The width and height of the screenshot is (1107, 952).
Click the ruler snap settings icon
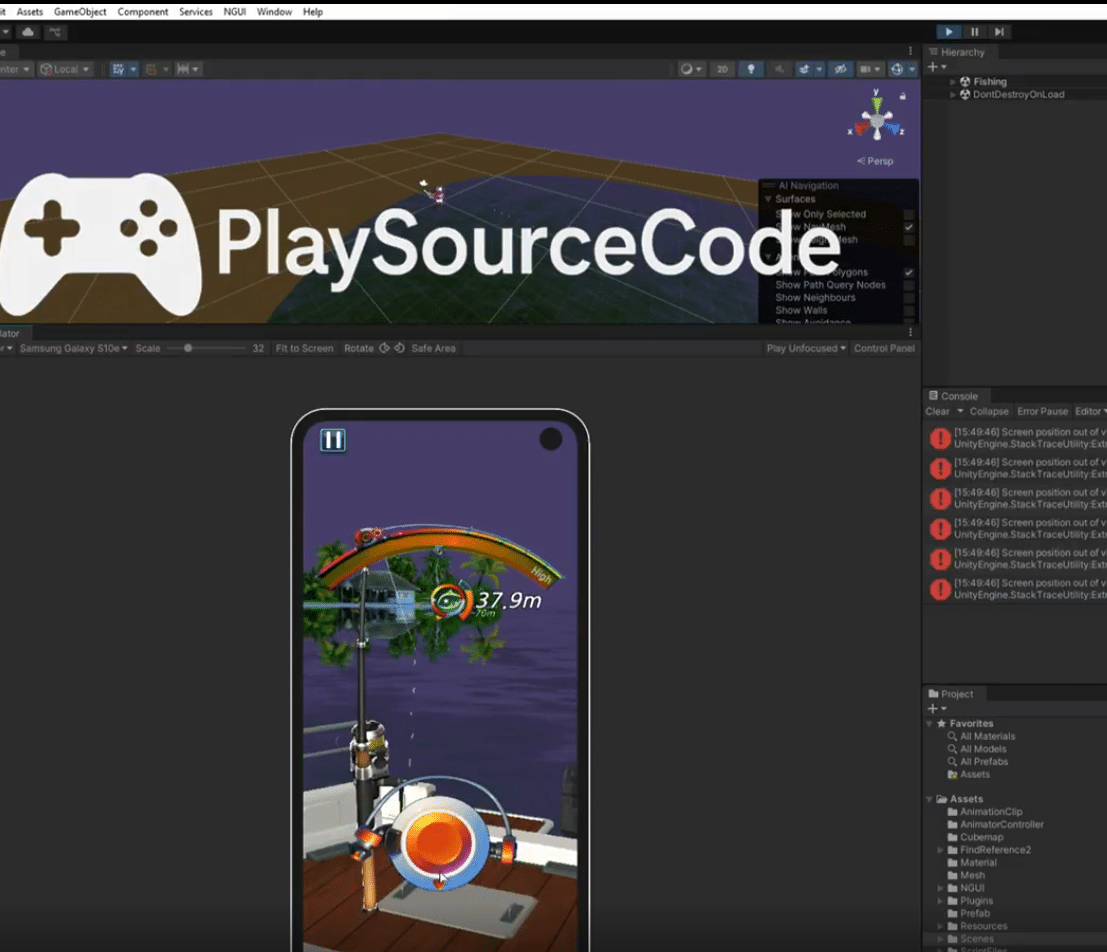tap(183, 69)
